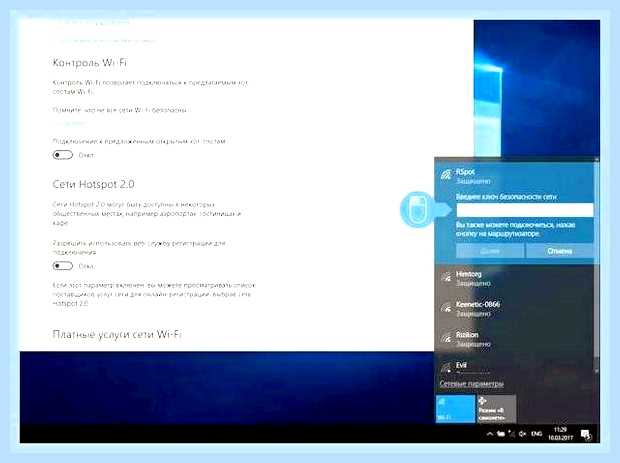Turn on connecting to suggested open hotspots
This screenshot has width=620, height=463.
pos(63,155)
